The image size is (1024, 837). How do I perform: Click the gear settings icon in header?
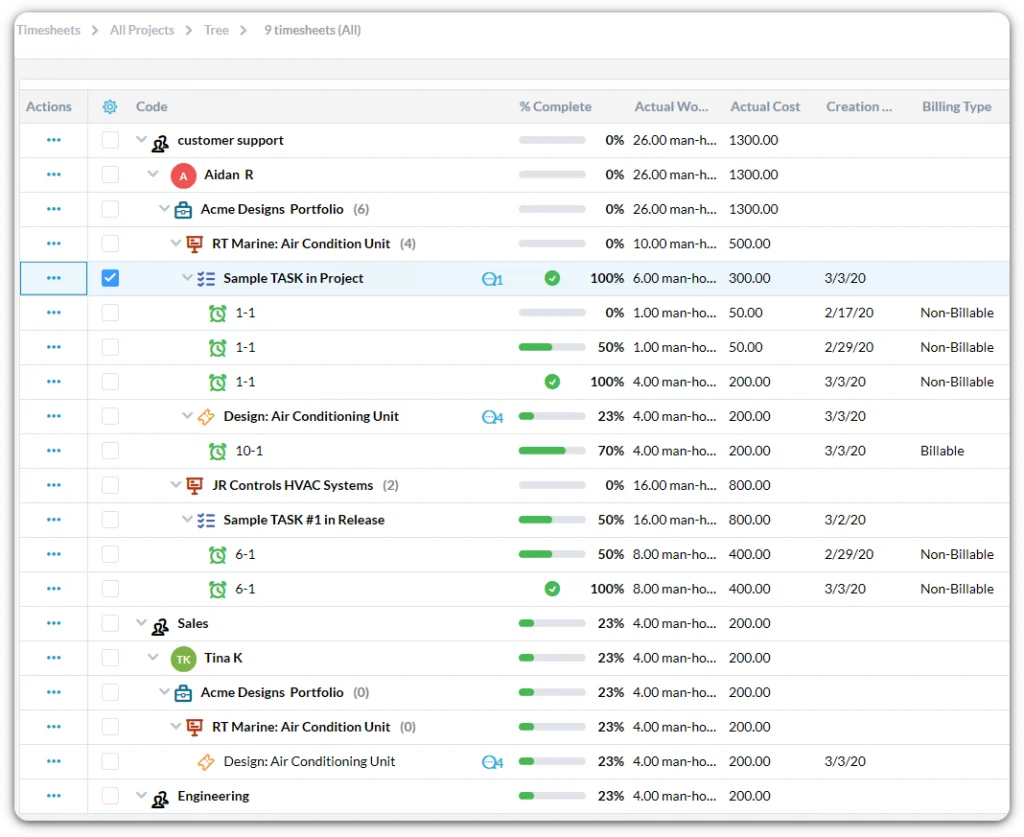(110, 107)
